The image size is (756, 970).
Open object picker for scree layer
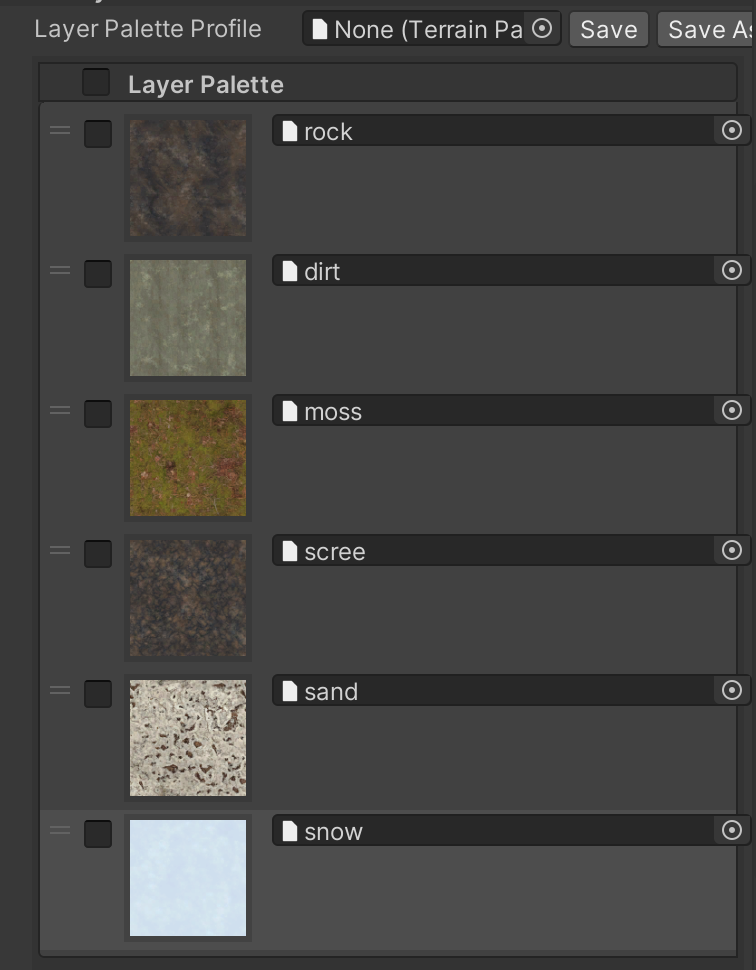tap(732, 550)
